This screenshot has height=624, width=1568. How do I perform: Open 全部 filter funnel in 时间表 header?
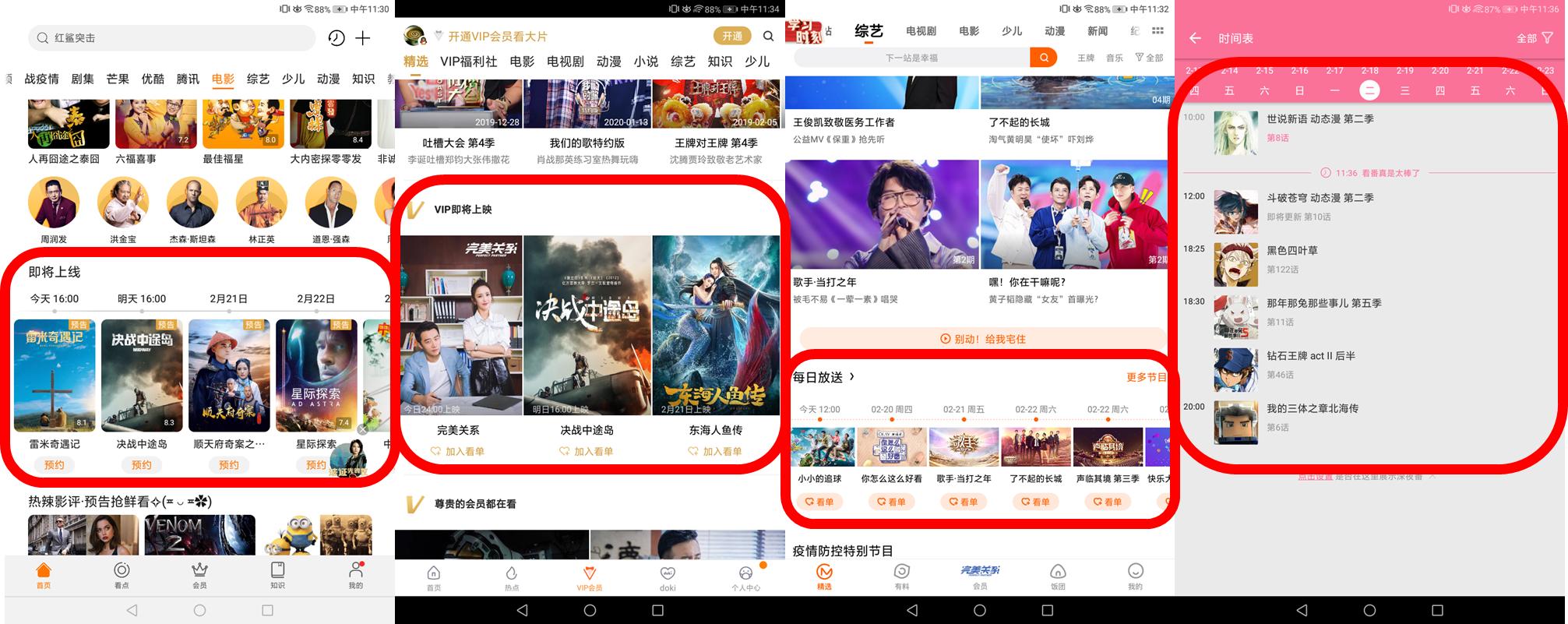click(1535, 38)
